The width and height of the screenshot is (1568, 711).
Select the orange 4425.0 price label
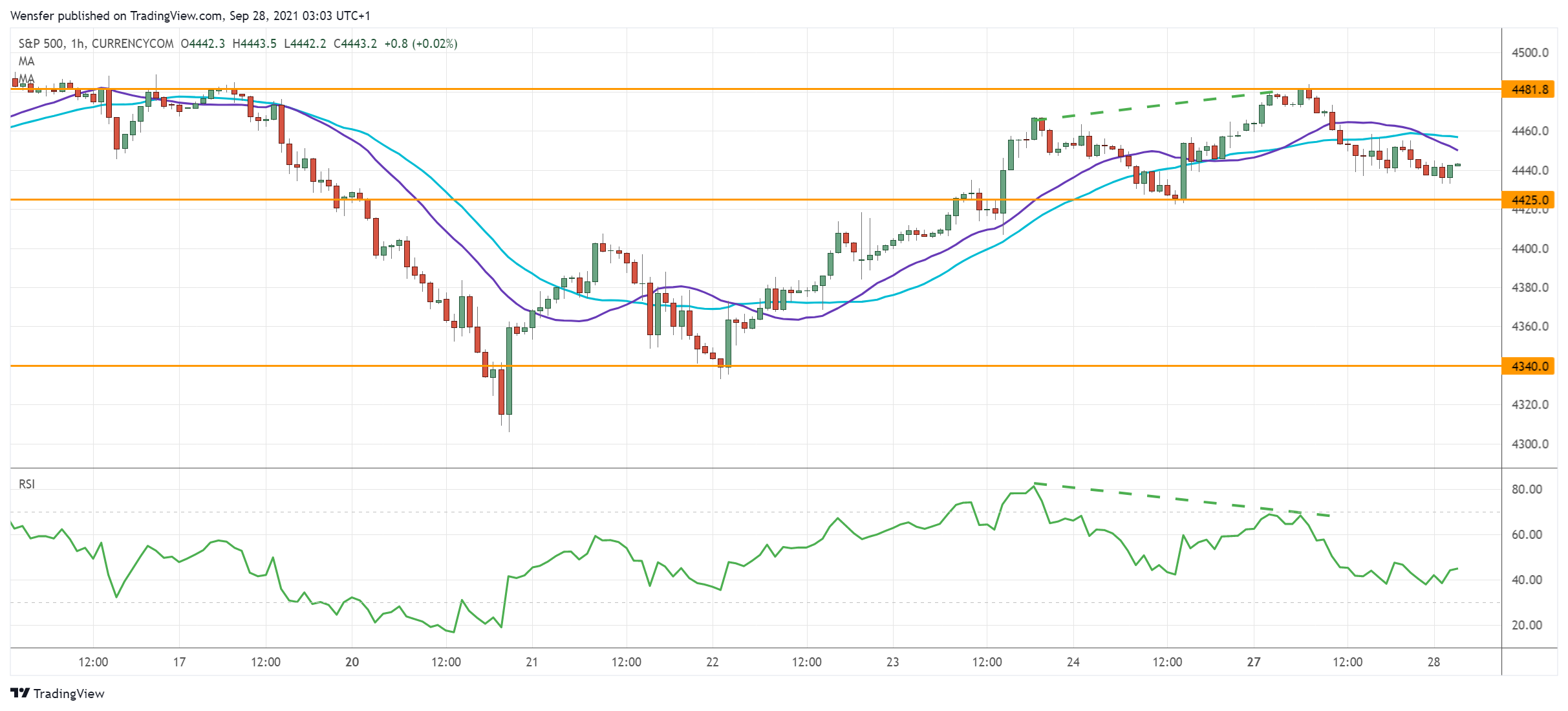[x=1529, y=200]
